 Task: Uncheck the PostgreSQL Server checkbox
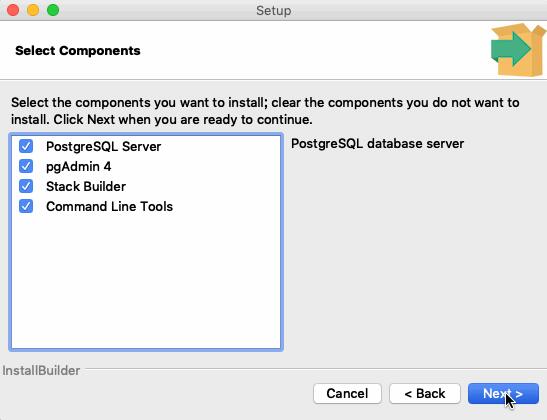click(26, 146)
